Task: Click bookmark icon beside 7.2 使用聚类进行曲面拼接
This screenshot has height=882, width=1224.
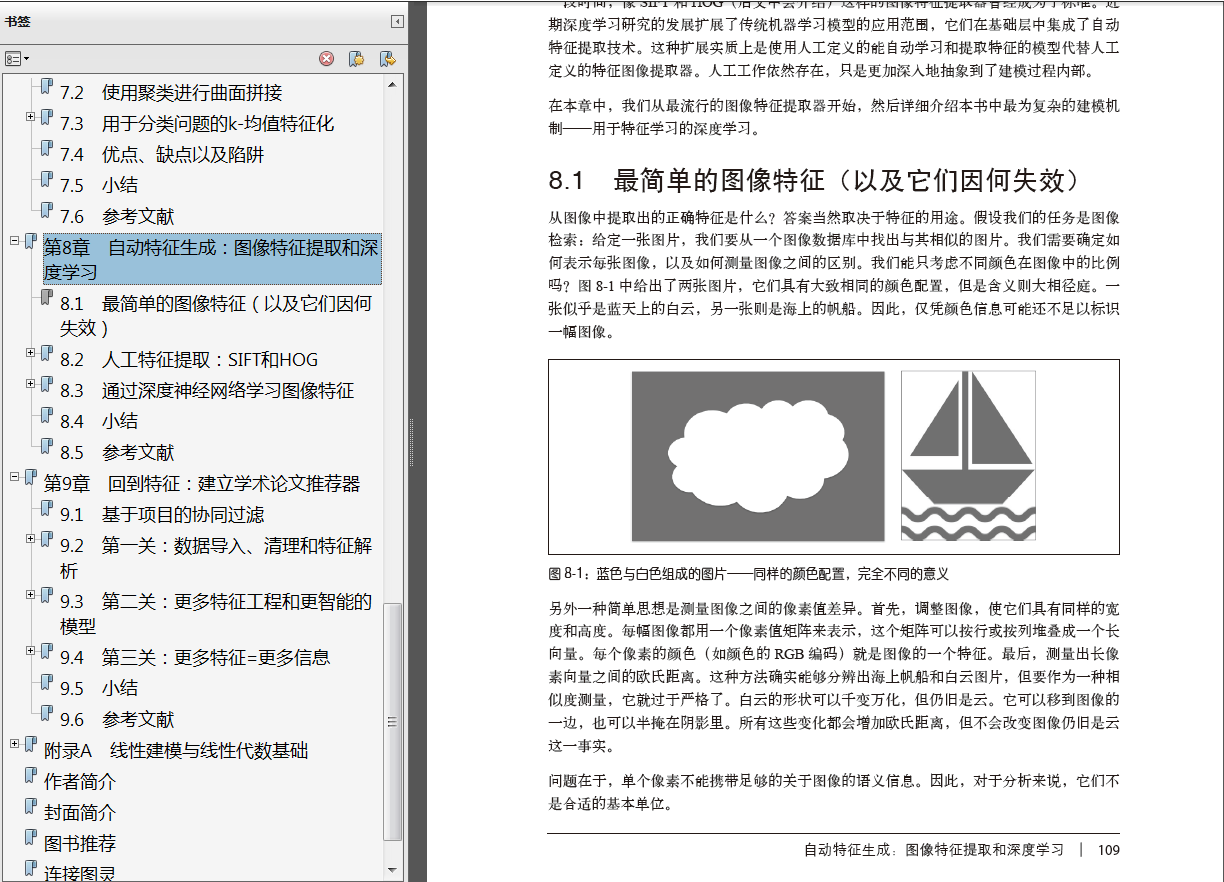Action: 46,87
